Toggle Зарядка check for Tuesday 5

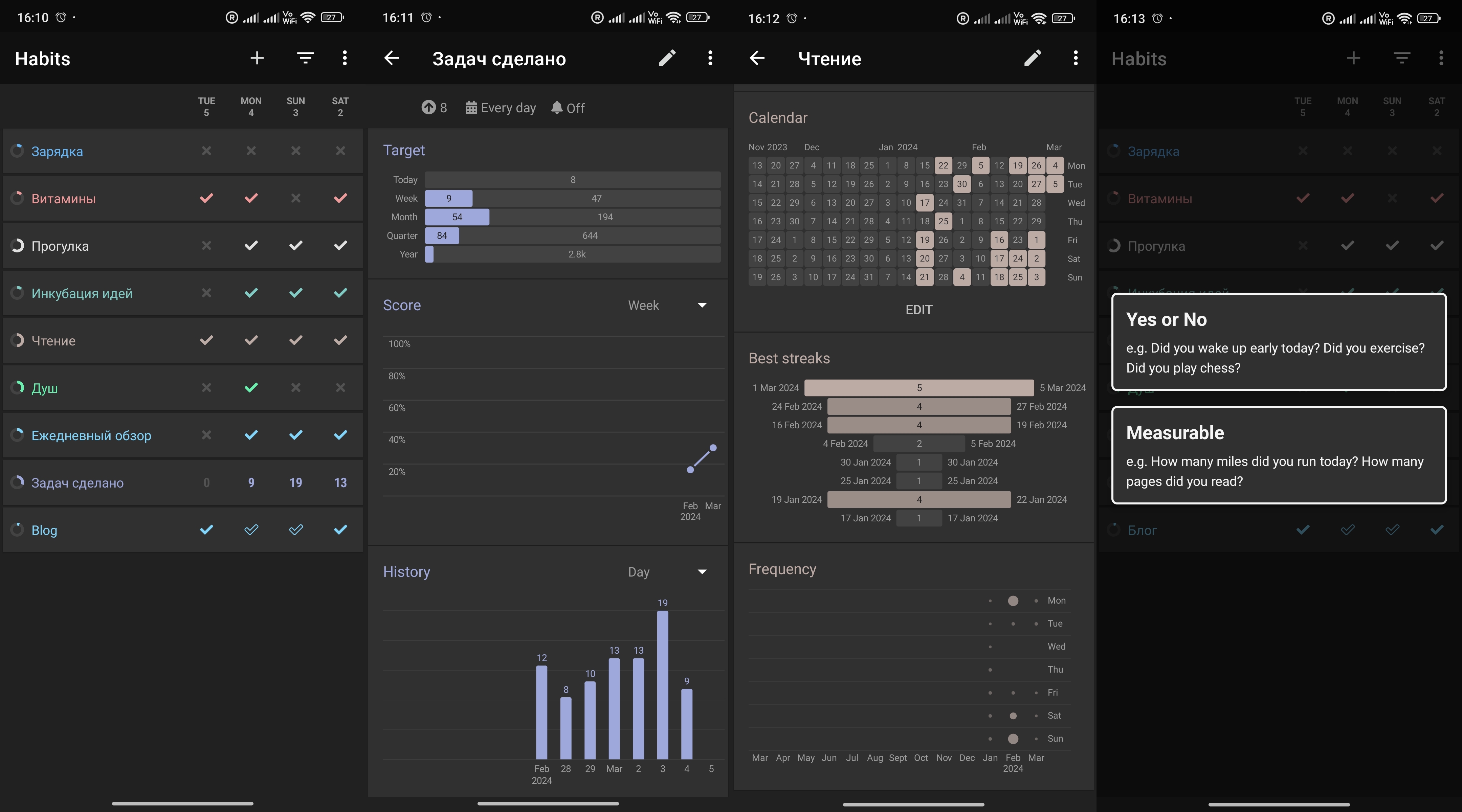206,151
